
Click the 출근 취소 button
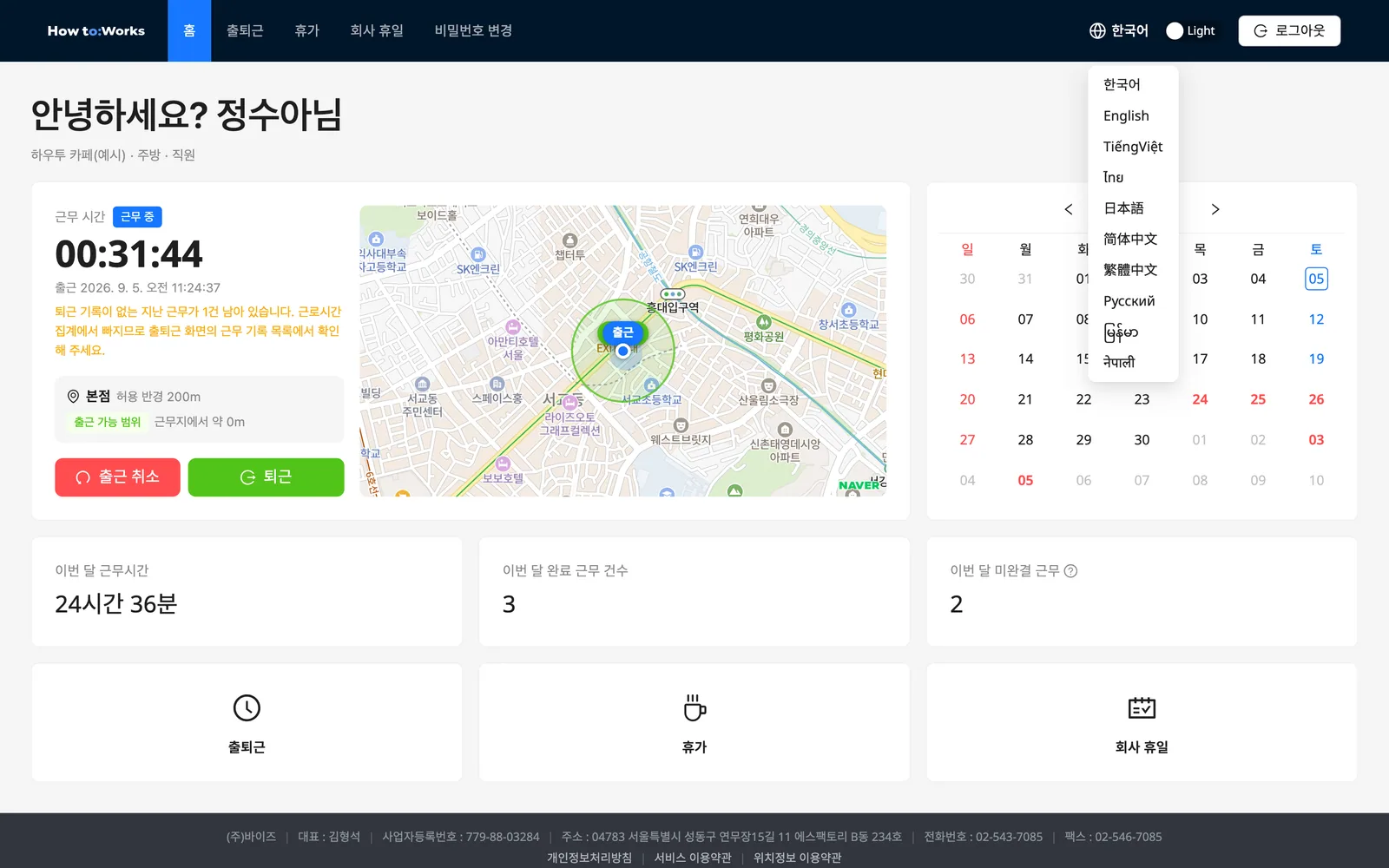[x=117, y=477]
